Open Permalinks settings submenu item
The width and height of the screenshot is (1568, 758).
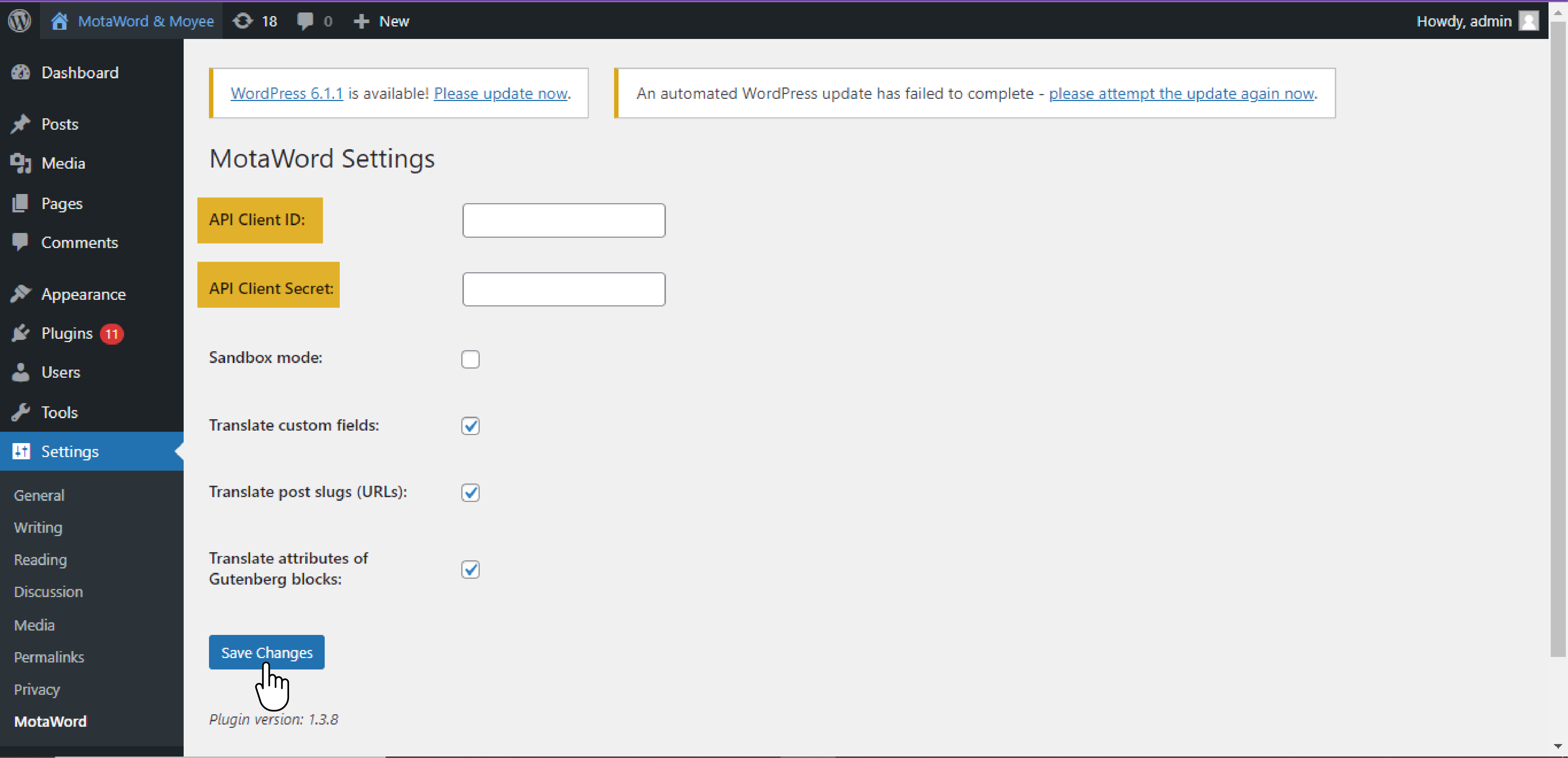click(49, 657)
